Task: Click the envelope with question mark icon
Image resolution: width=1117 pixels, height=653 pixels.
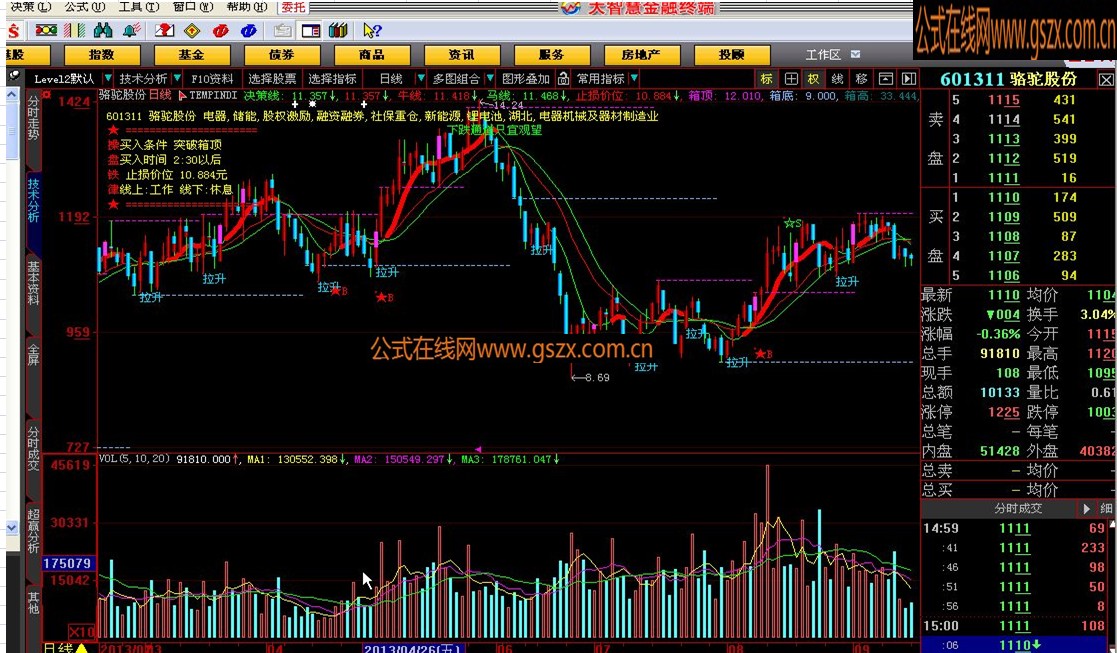Action: point(165,31)
